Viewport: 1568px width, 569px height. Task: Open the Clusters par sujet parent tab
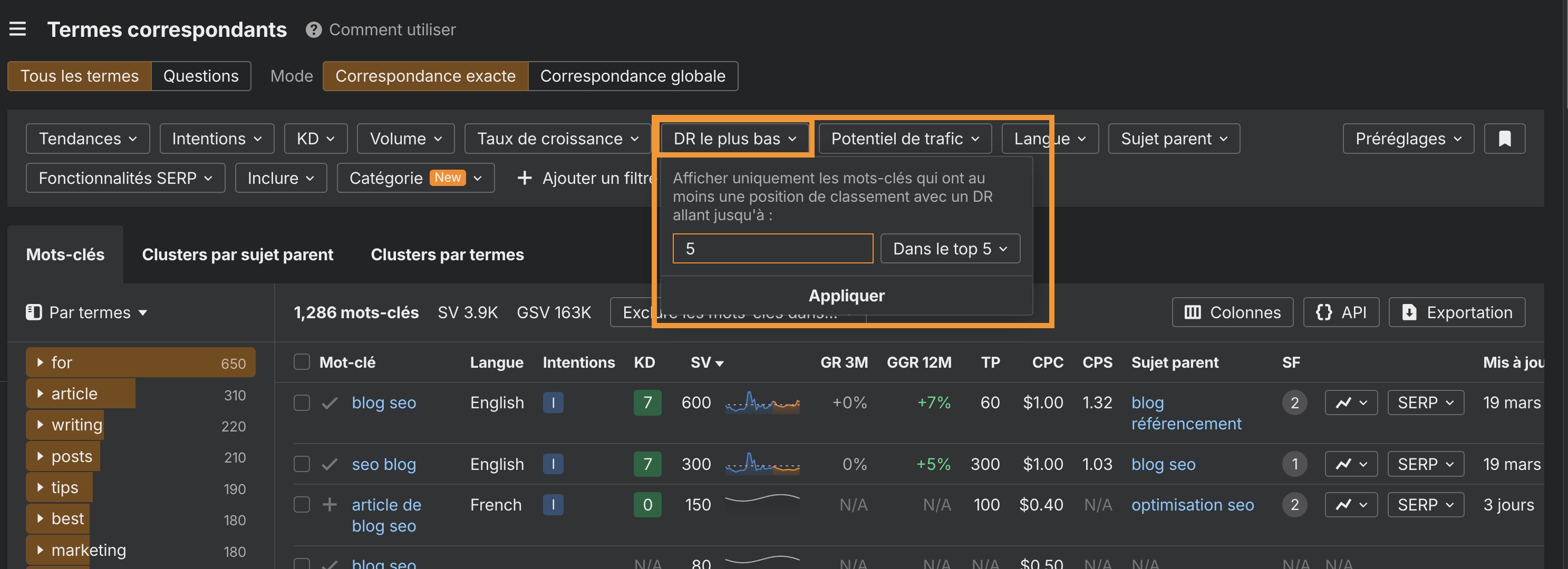pos(237,254)
